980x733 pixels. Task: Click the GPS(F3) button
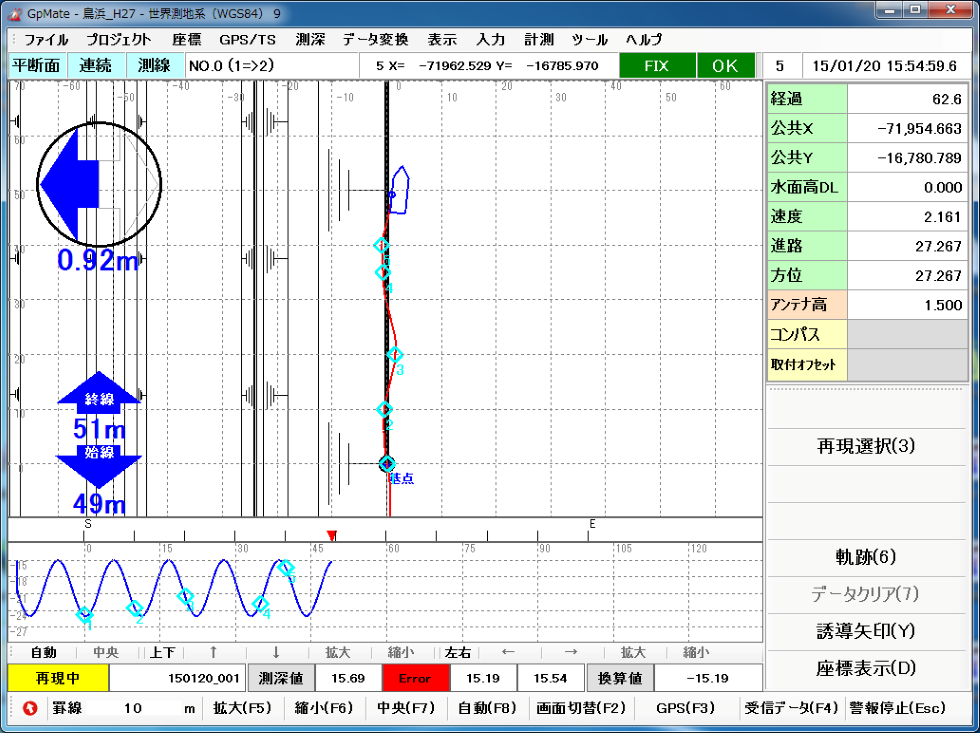click(x=685, y=708)
